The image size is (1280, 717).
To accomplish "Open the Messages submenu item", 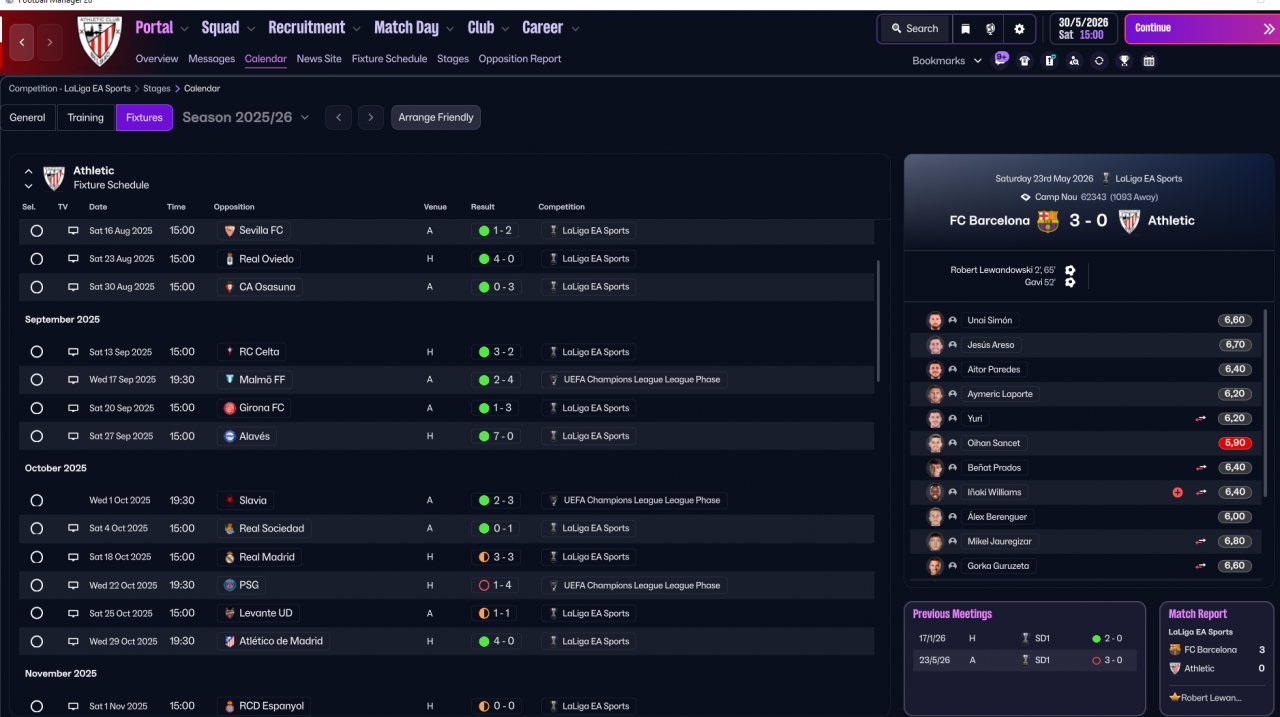I will (x=212, y=59).
